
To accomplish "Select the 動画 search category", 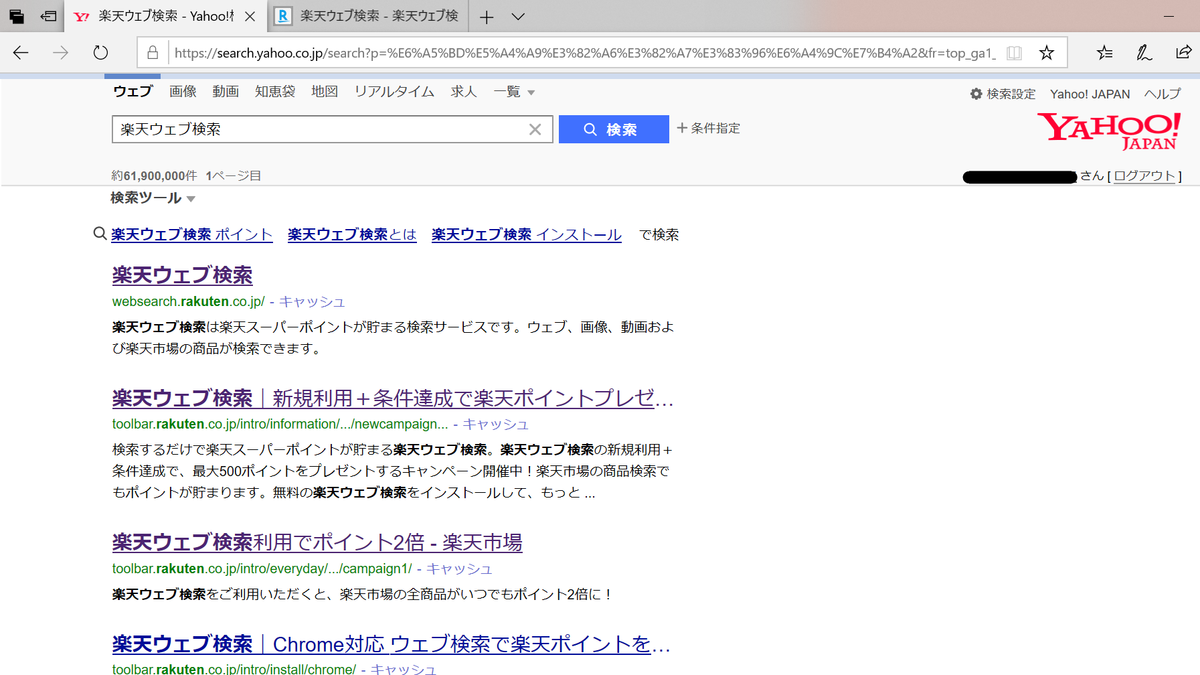I will click(x=226, y=92).
